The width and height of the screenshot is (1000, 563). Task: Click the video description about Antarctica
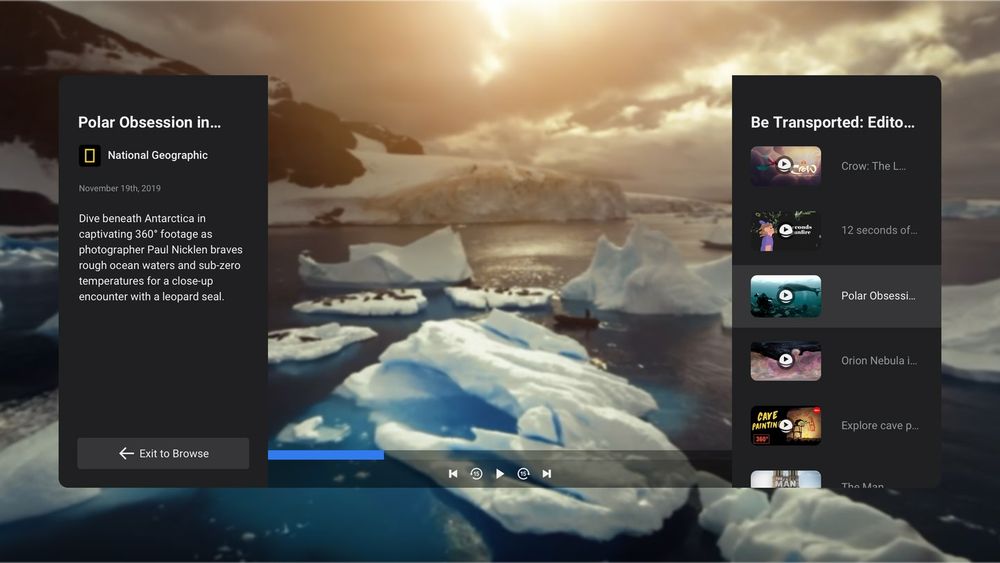click(x=161, y=257)
